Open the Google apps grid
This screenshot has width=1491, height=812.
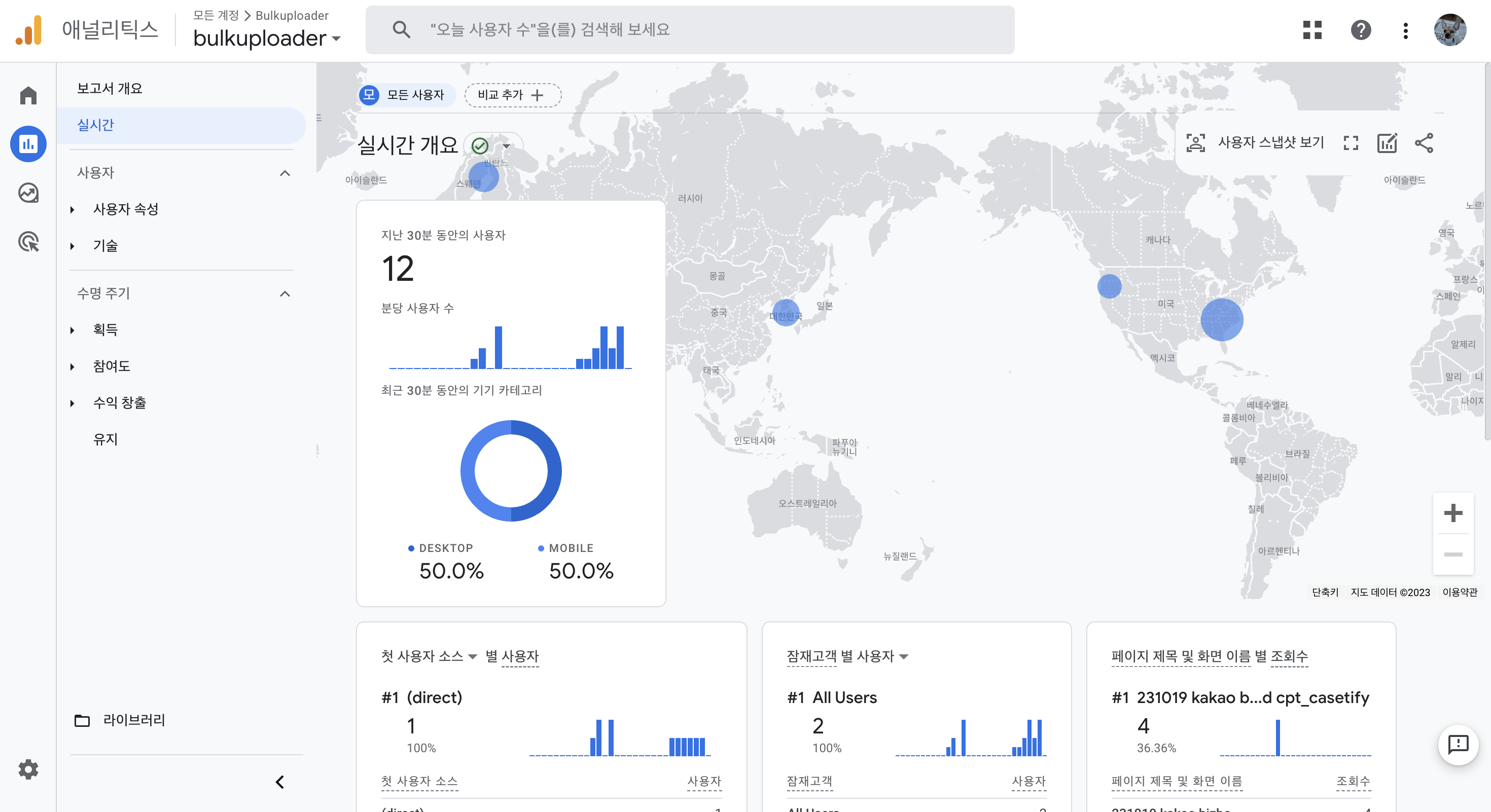pyautogui.click(x=1311, y=30)
